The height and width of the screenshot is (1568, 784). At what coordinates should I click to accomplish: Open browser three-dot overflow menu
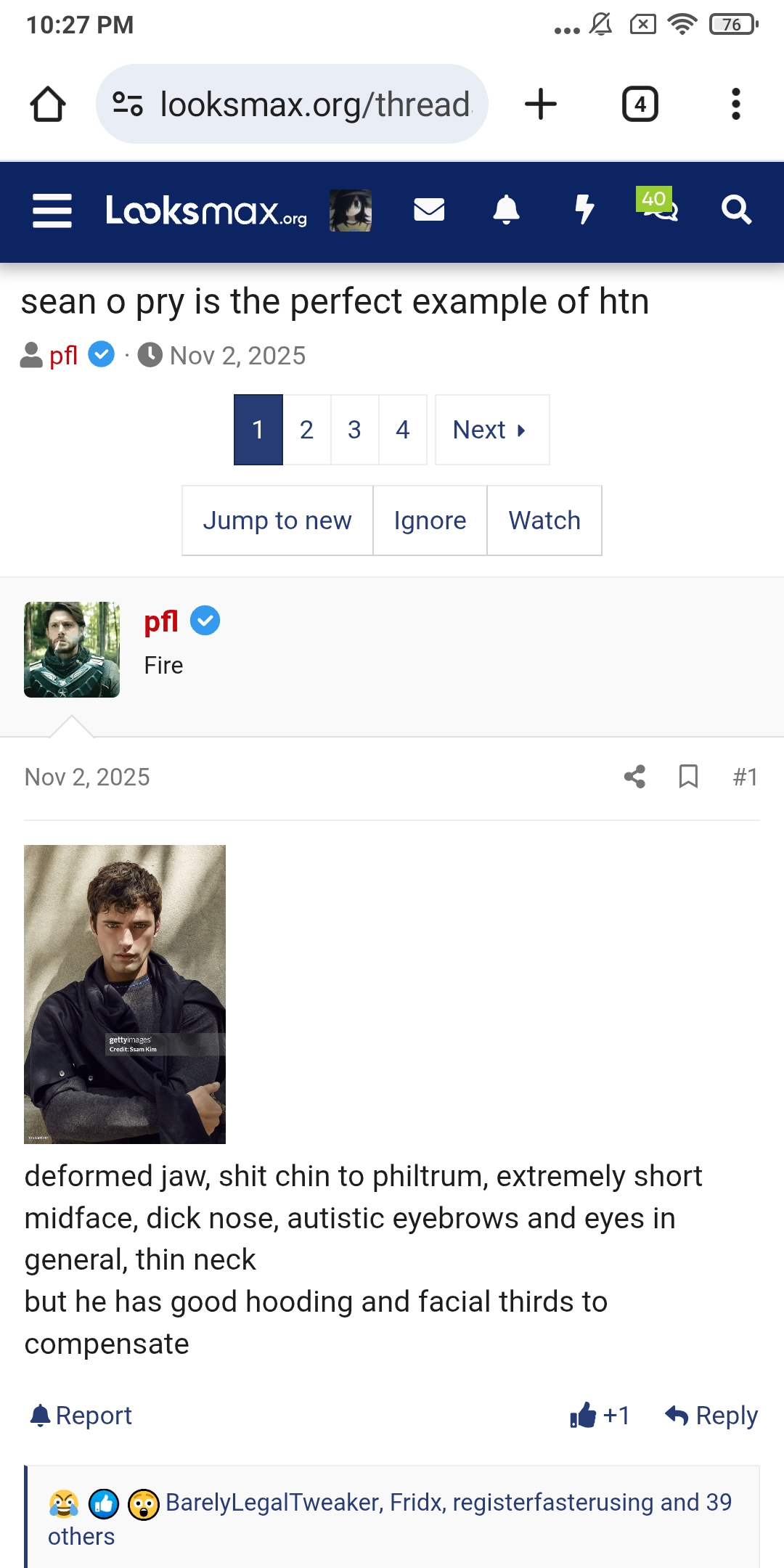coord(736,104)
